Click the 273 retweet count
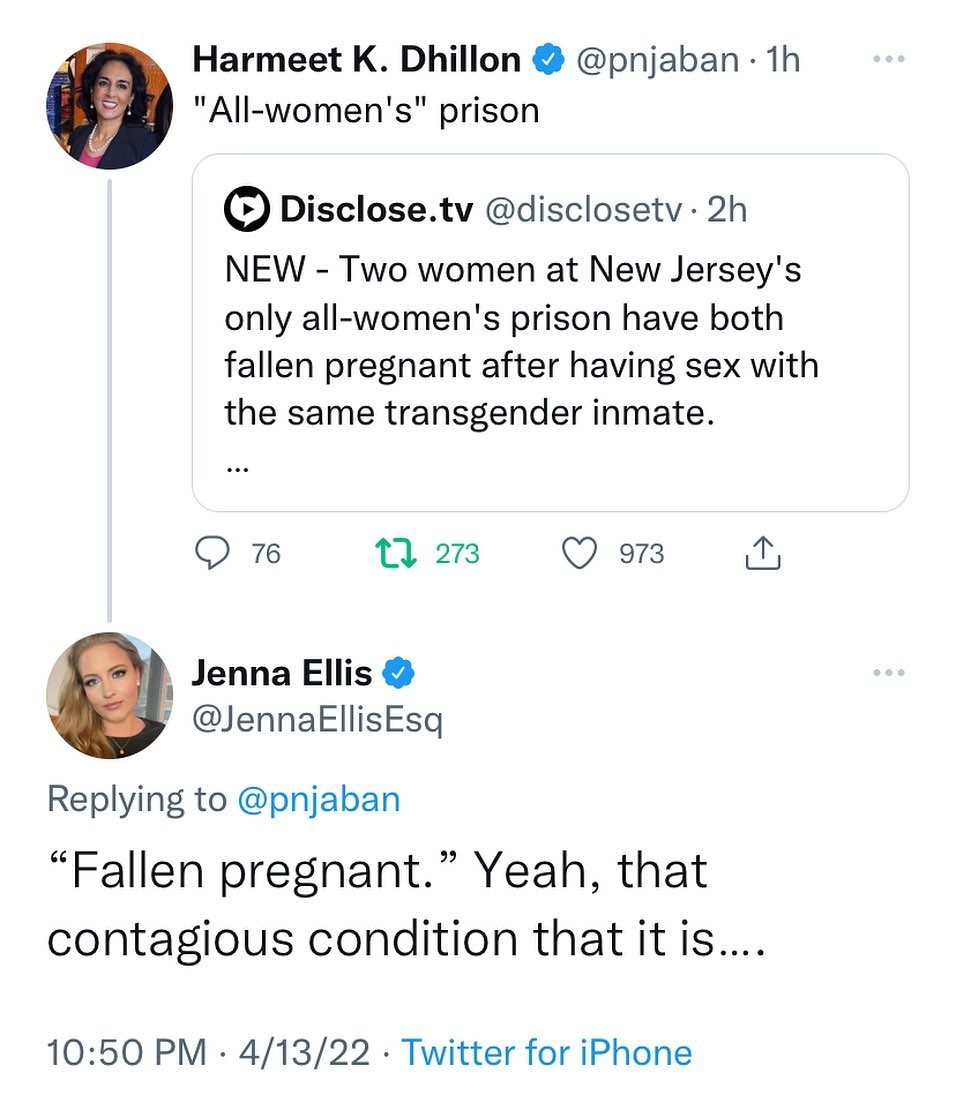The height and width of the screenshot is (1103, 956). coord(457,554)
